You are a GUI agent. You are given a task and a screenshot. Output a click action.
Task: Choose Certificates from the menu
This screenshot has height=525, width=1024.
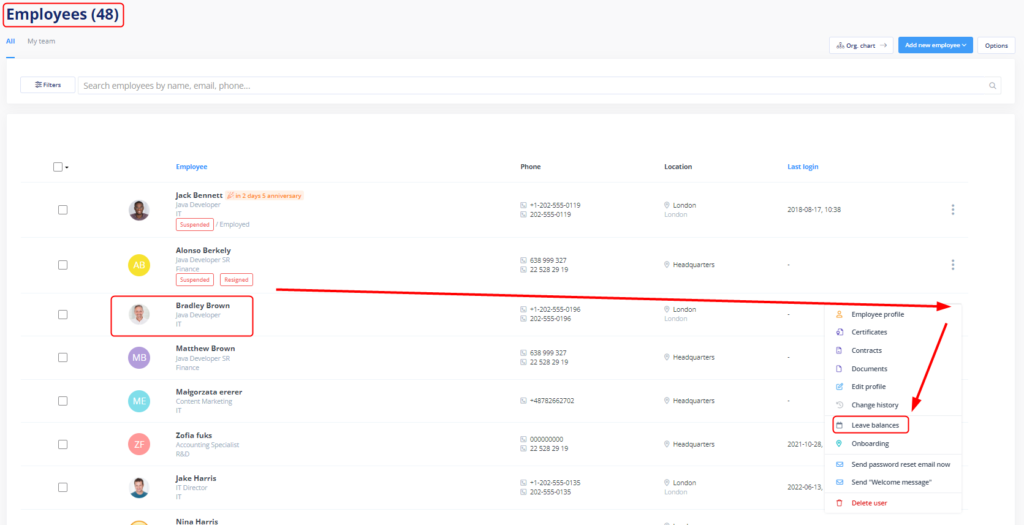[x=869, y=332]
